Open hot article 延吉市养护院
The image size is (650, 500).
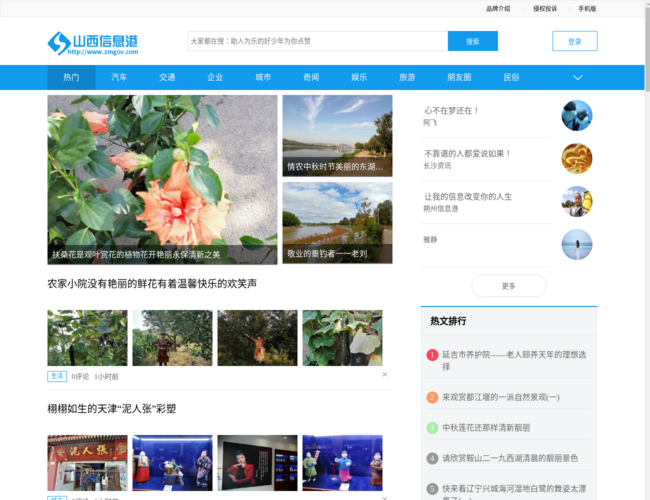(514, 360)
